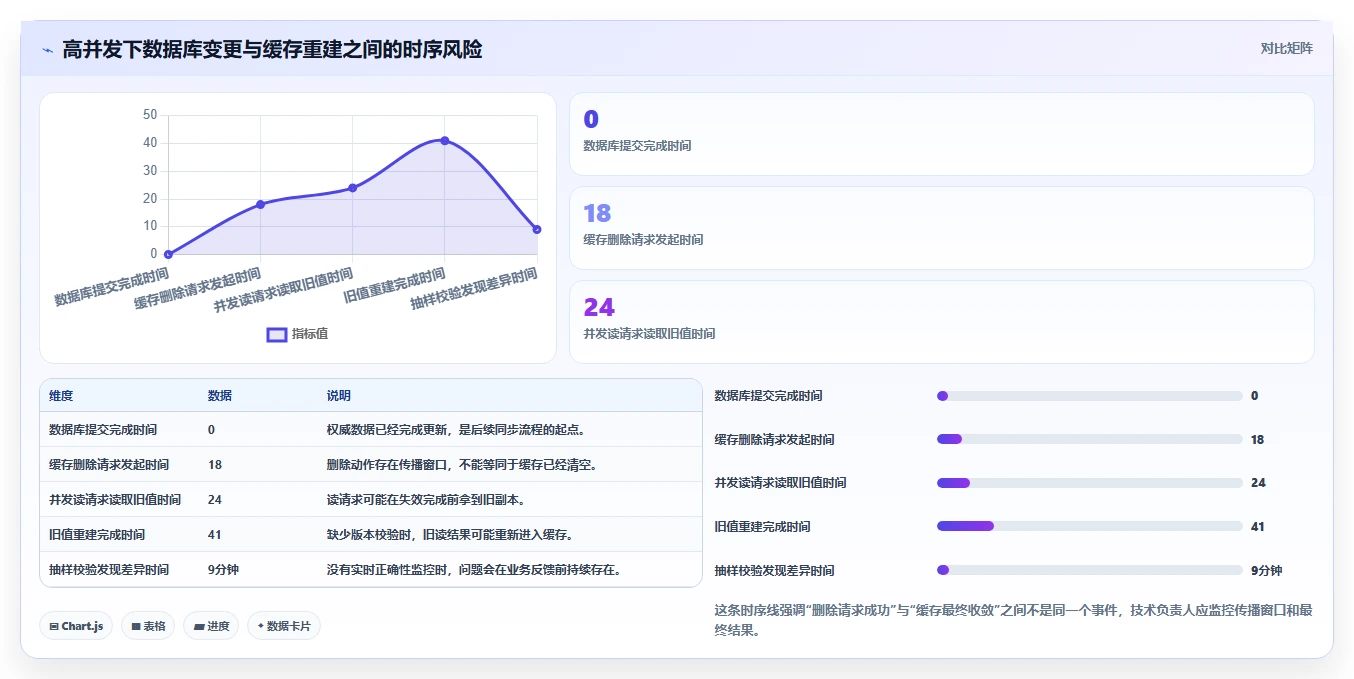Click table cell 抽样校验发现差异时间
Image resolution: width=1354 pixels, height=679 pixels.
pos(109,569)
